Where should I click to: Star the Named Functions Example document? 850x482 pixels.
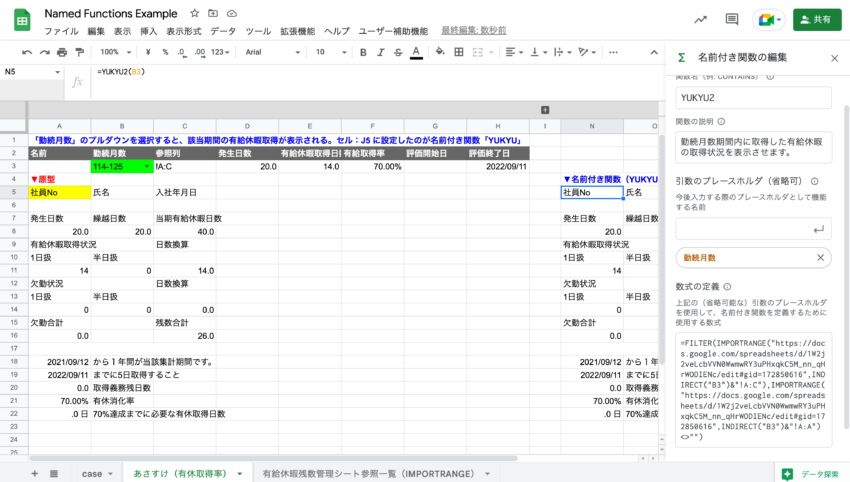(x=194, y=14)
